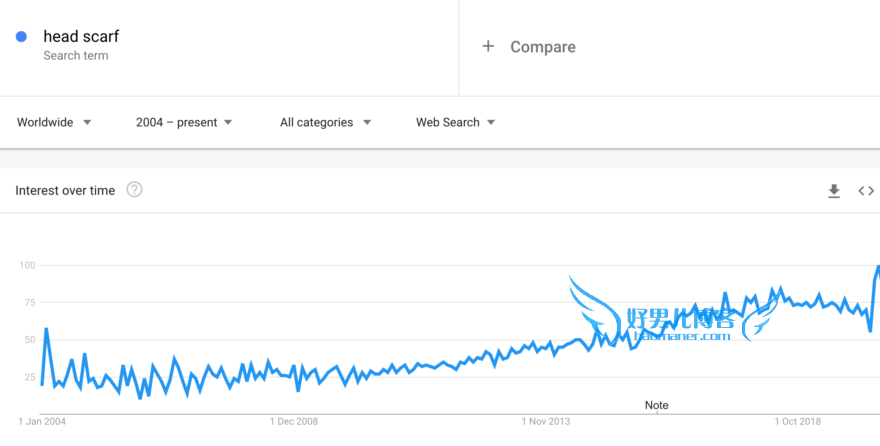Click the 1 Oct 2018 axis date
Image resolution: width=880 pixels, height=446 pixels.
tap(798, 421)
